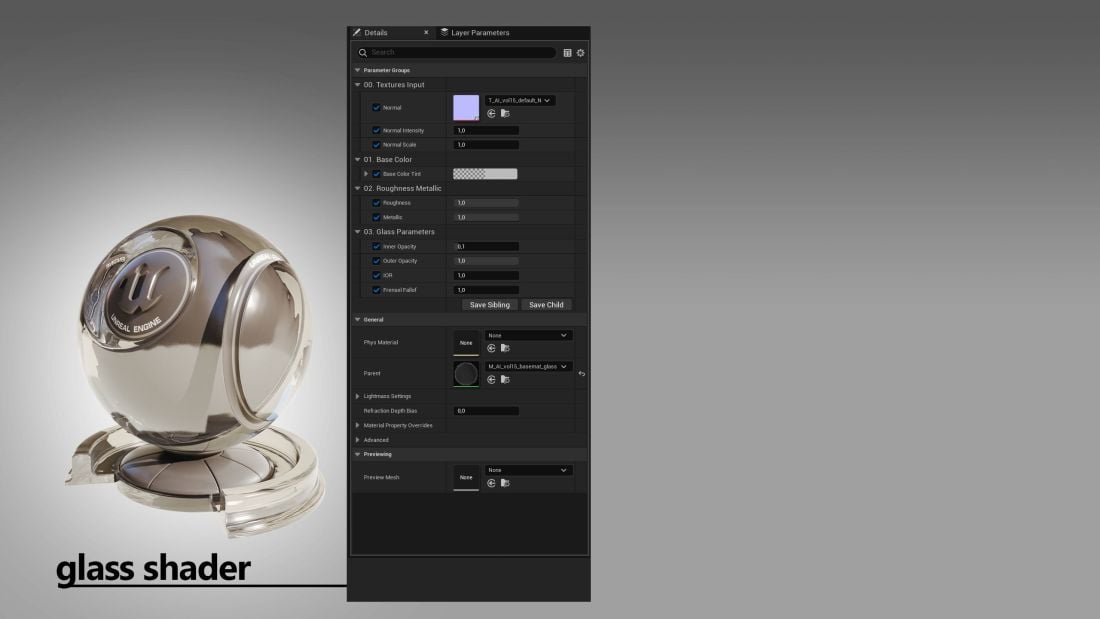
Task: Click the Details tab pencil icon
Action: pyautogui.click(x=356, y=32)
